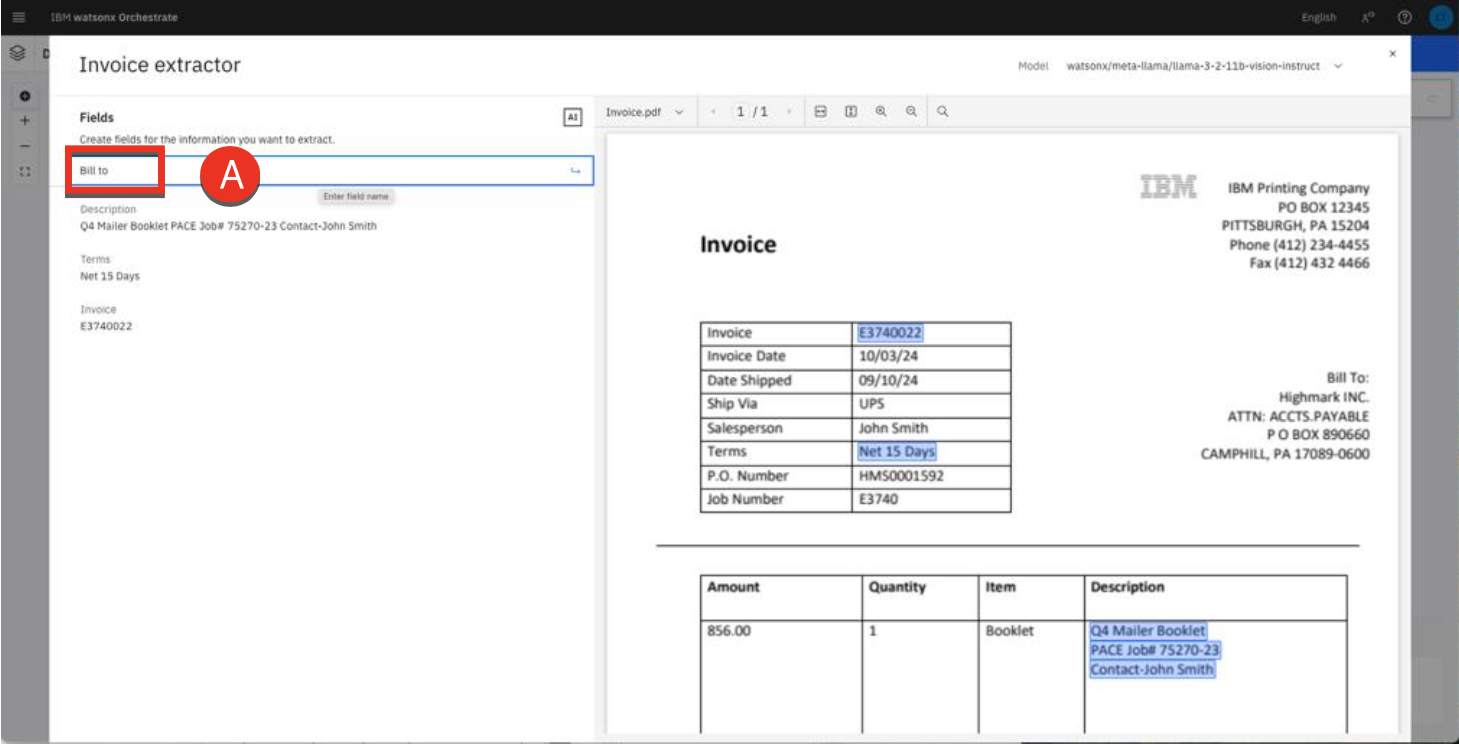Click fit to page icon in PDF toolbar
The image size is (1459, 744).
click(851, 112)
